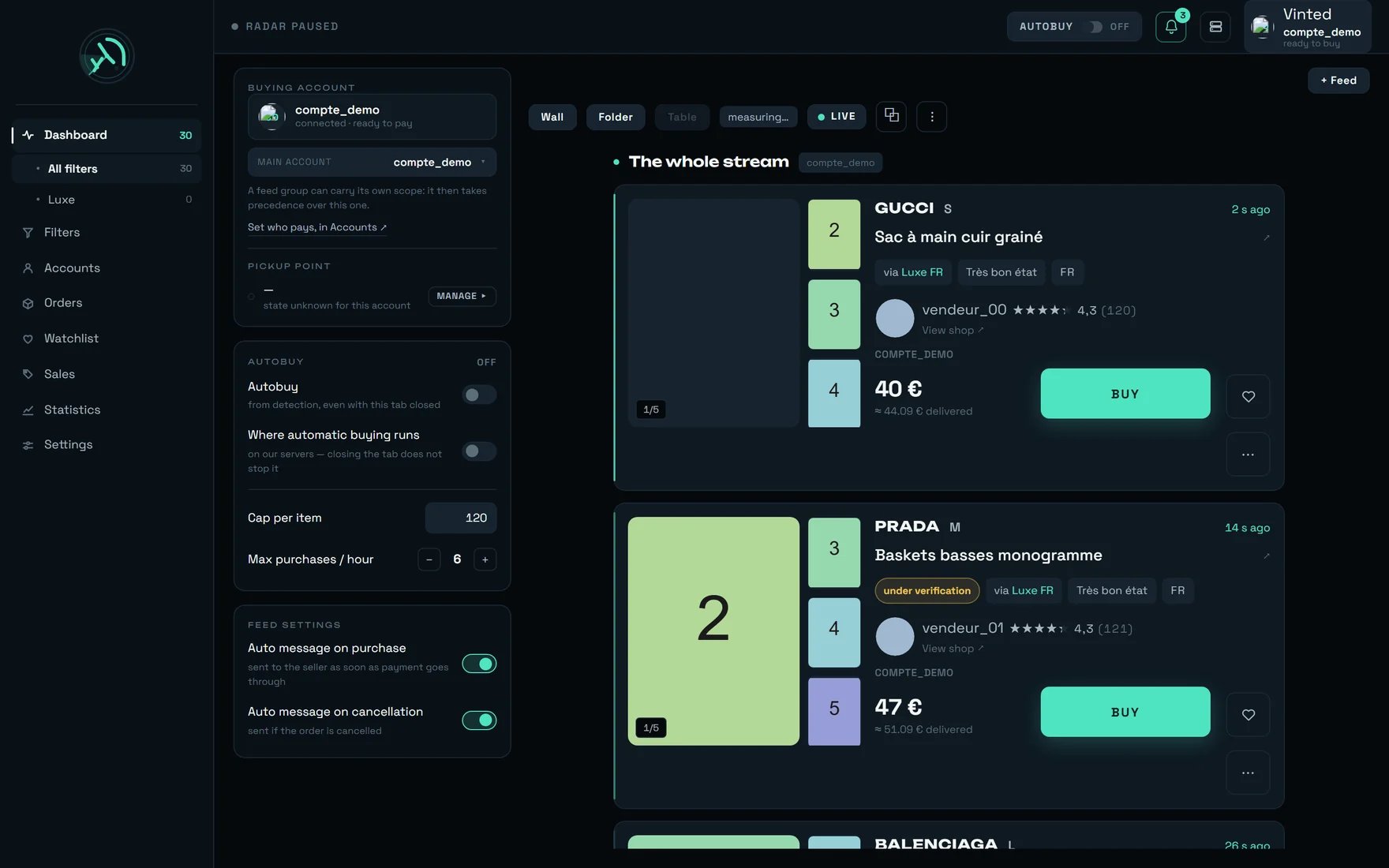Open Accounts page
The height and width of the screenshot is (868, 1389).
click(107, 268)
